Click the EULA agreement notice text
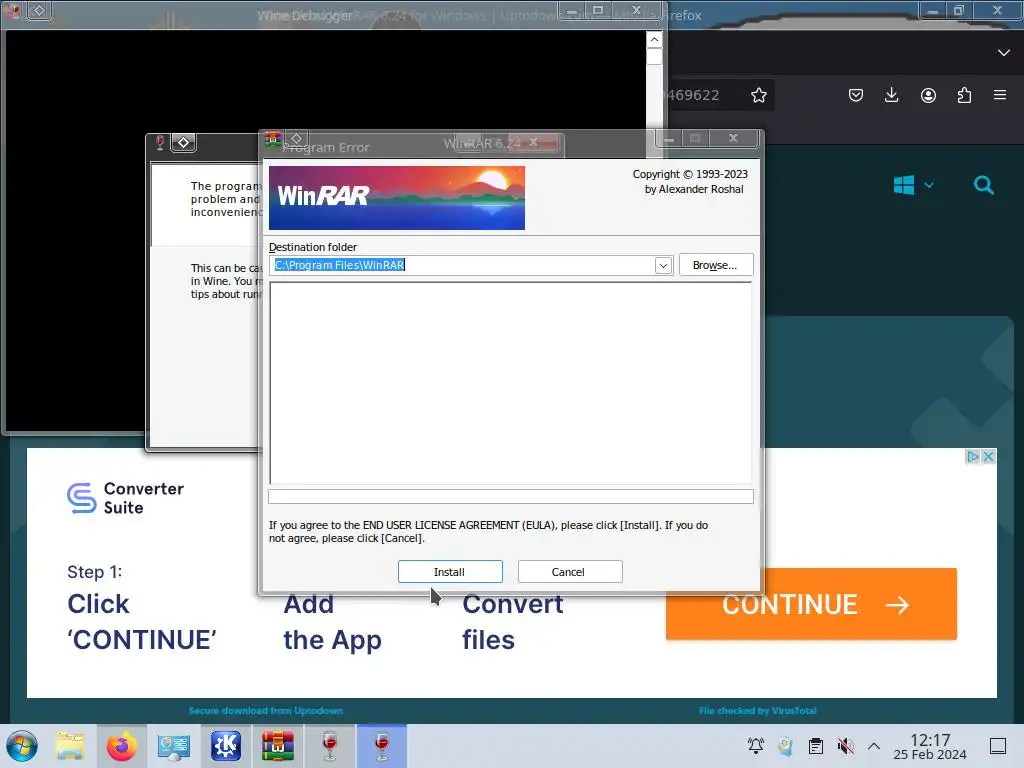 click(488, 532)
